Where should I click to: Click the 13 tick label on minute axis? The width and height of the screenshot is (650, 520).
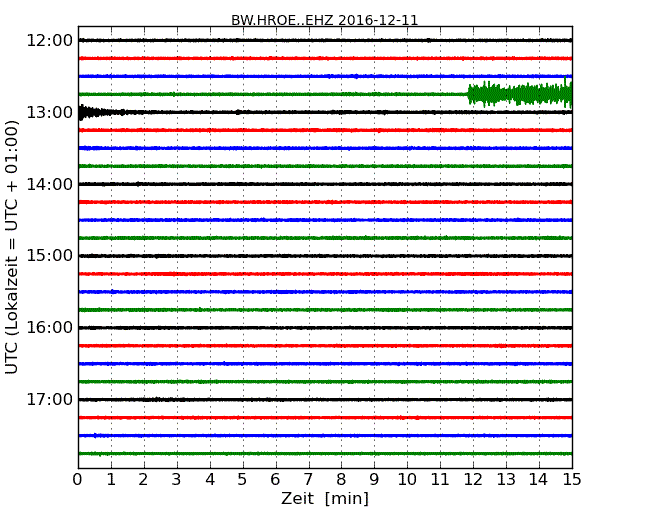[x=506, y=480]
